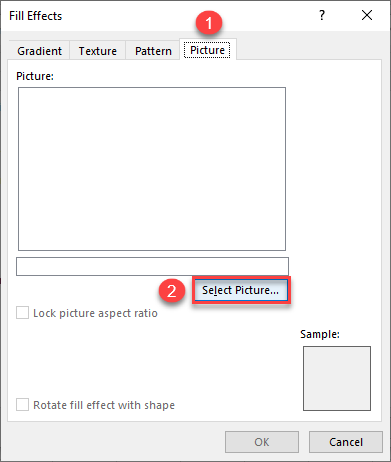The height and width of the screenshot is (462, 391).
Task: Open the Help question mark icon
Action: pos(322,15)
